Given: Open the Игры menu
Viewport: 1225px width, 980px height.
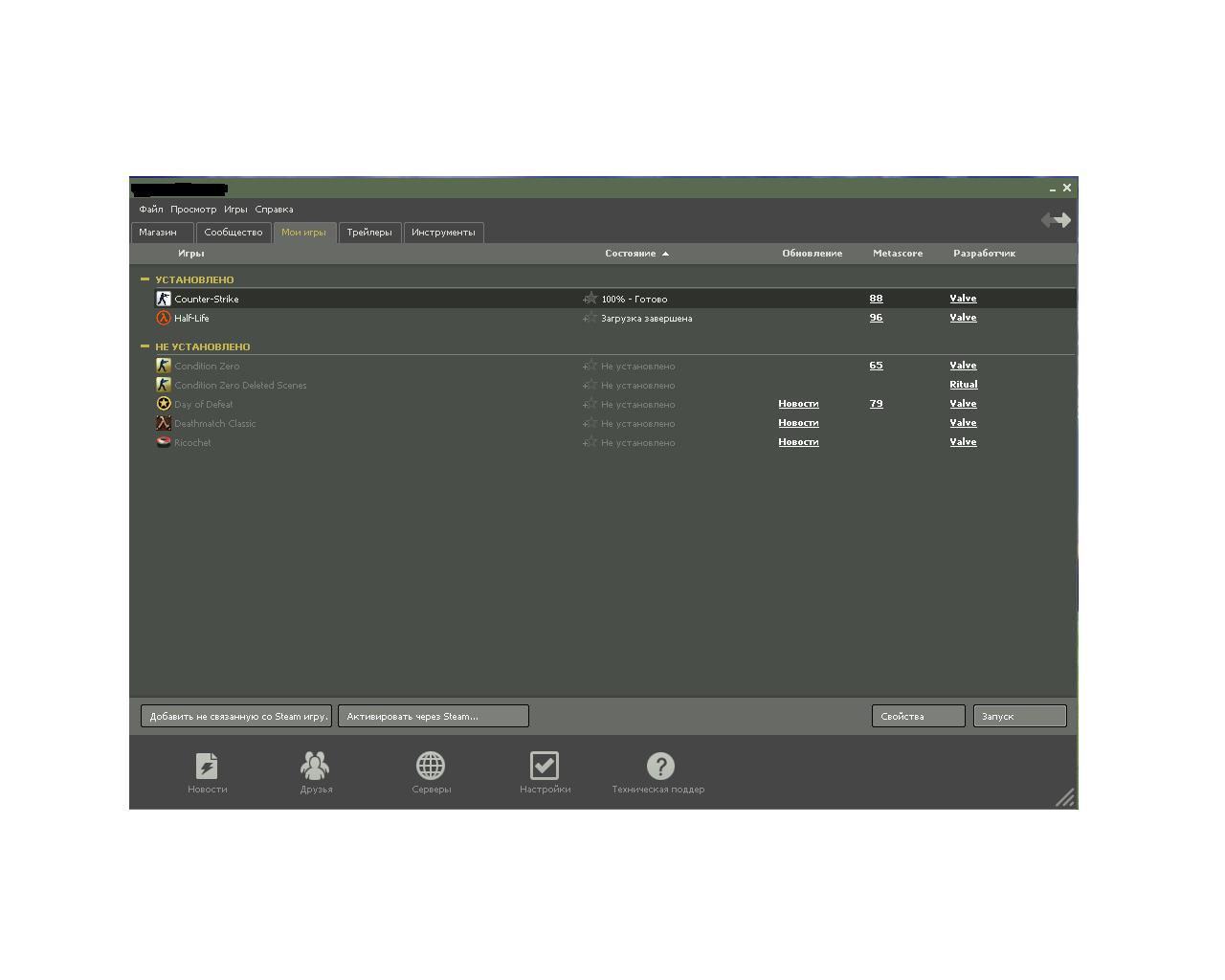Looking at the screenshot, I should (x=235, y=209).
